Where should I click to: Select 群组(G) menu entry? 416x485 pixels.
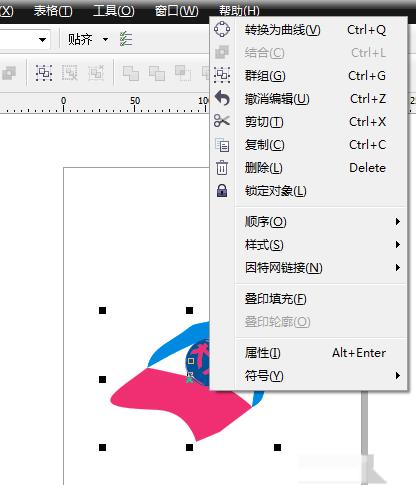(308, 76)
